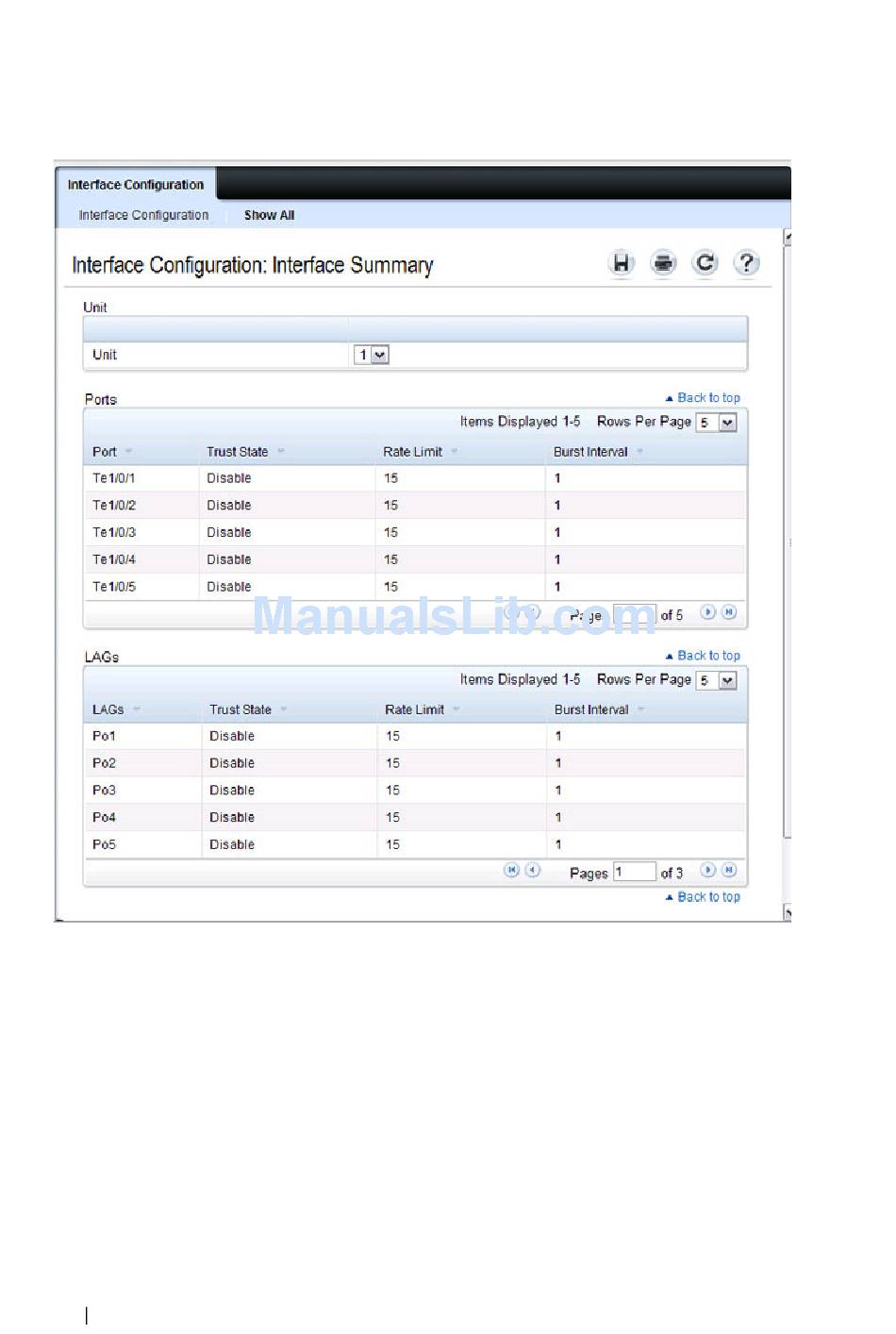
Task: Click the Burst Interval value for Te1/0/5
Action: 557,586
